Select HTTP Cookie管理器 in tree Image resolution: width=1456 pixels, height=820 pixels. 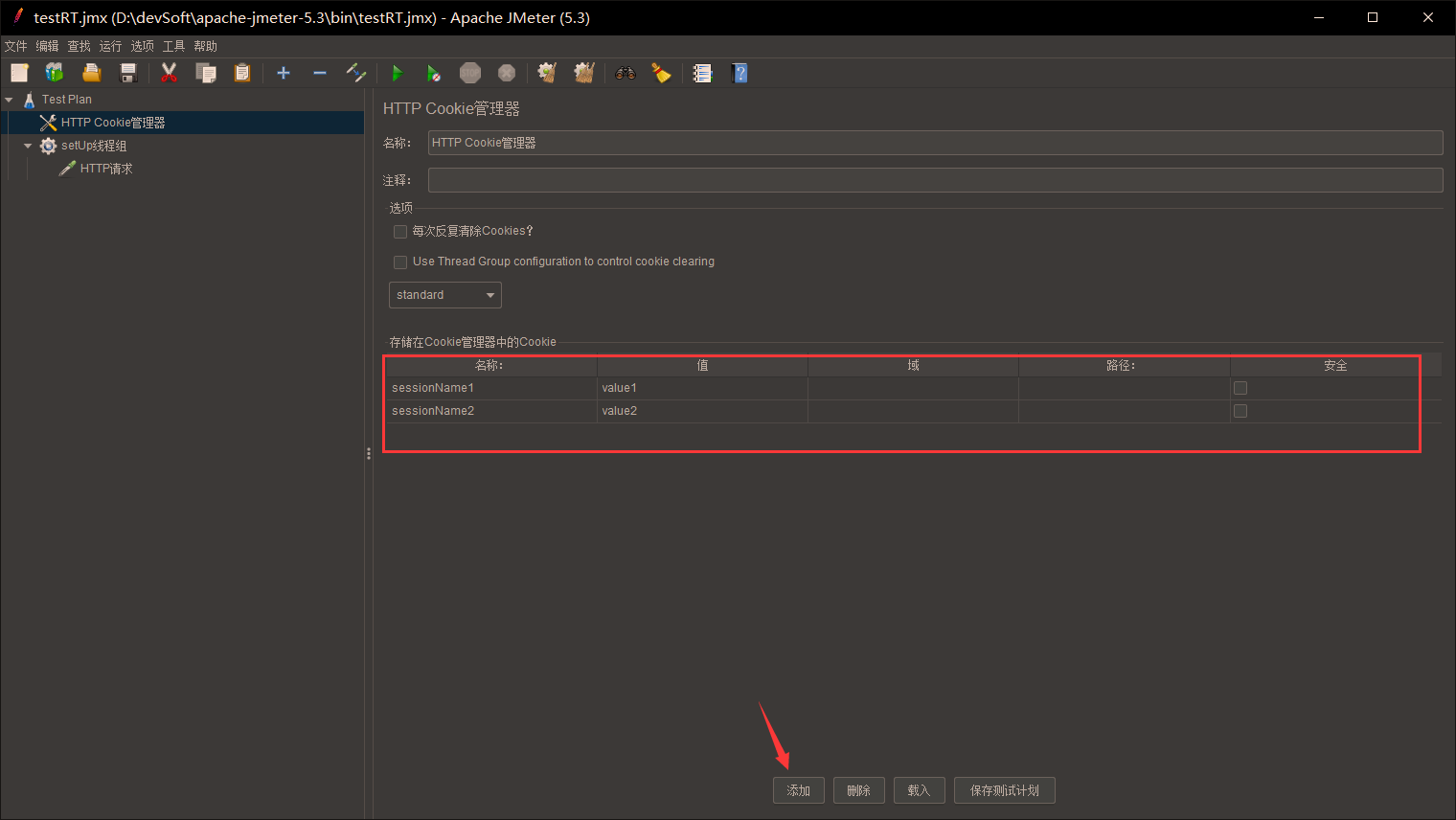113,123
